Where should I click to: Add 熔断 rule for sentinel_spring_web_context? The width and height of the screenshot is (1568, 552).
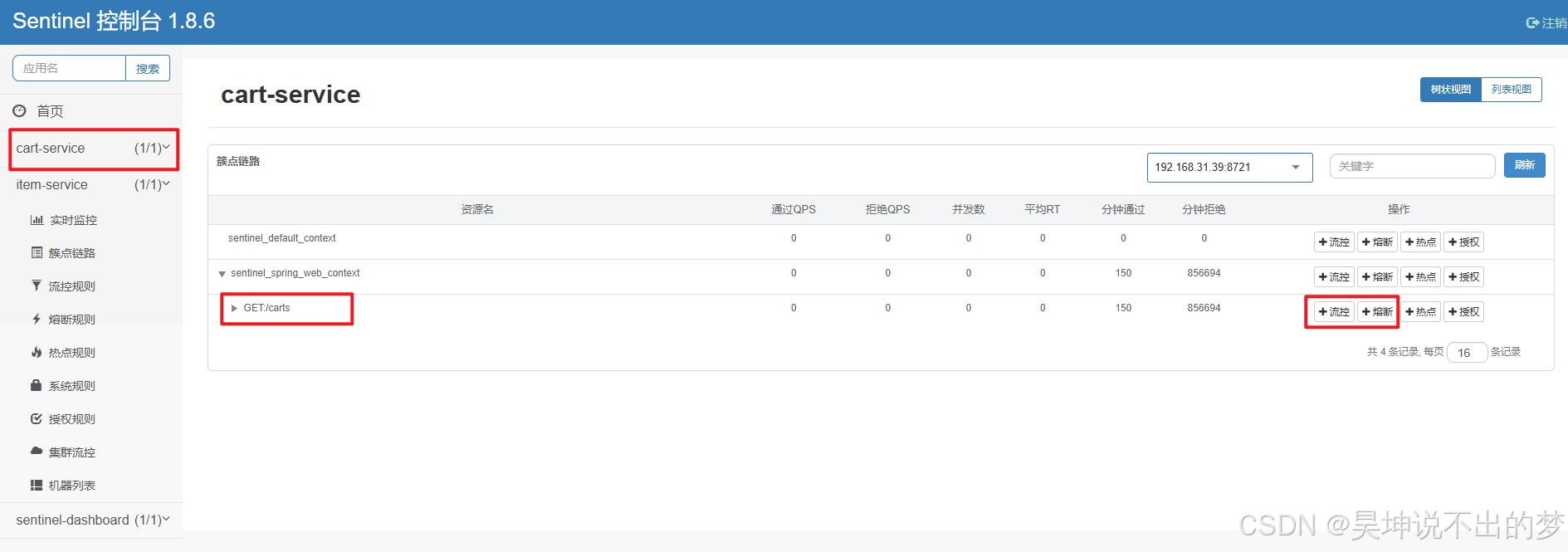1377,277
